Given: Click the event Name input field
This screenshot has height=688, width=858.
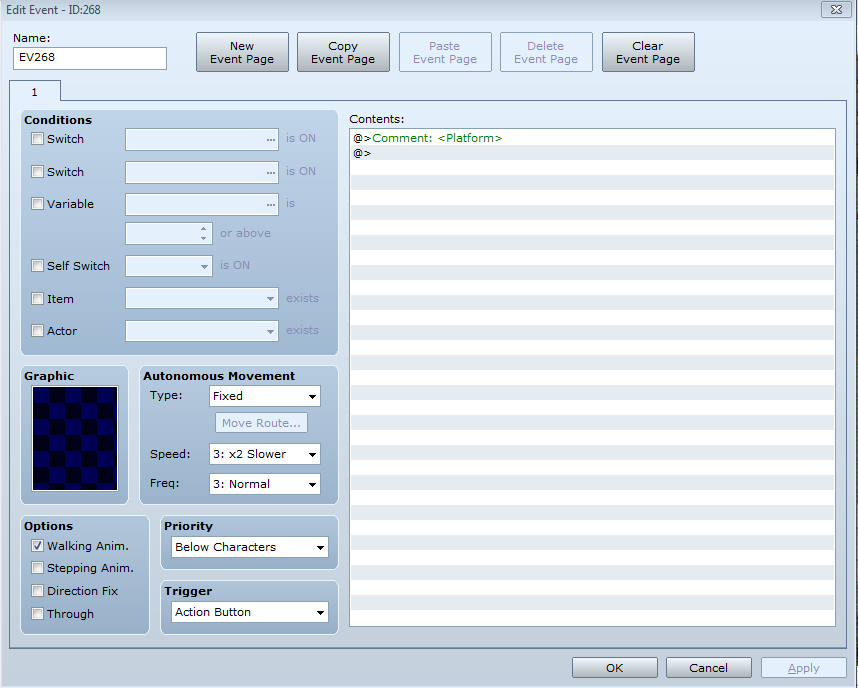Looking at the screenshot, I should click(90, 58).
